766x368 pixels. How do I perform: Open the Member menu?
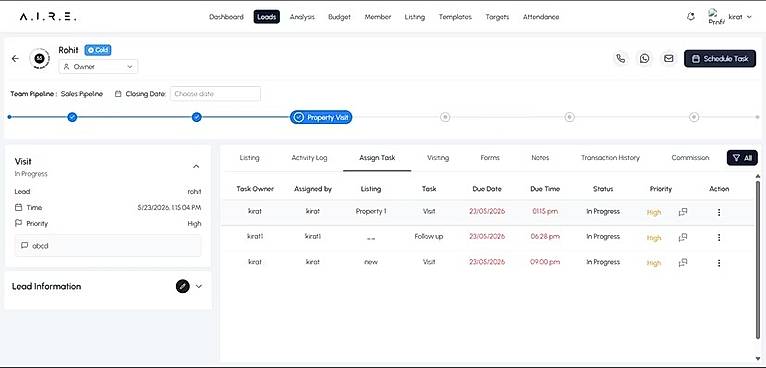point(378,17)
